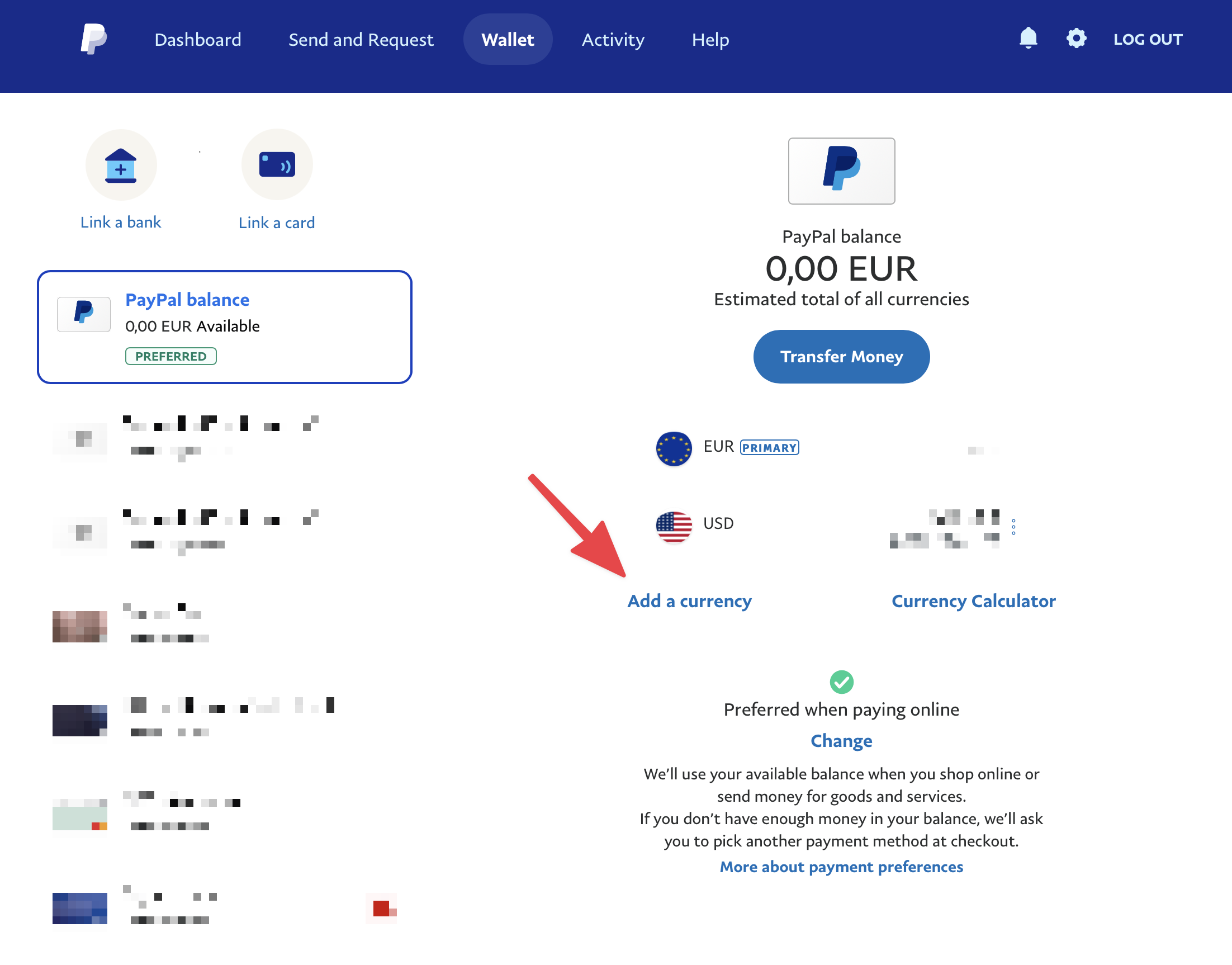Viewport: 1232px width, 965px height.
Task: Click the Change payment preference link
Action: pos(842,740)
